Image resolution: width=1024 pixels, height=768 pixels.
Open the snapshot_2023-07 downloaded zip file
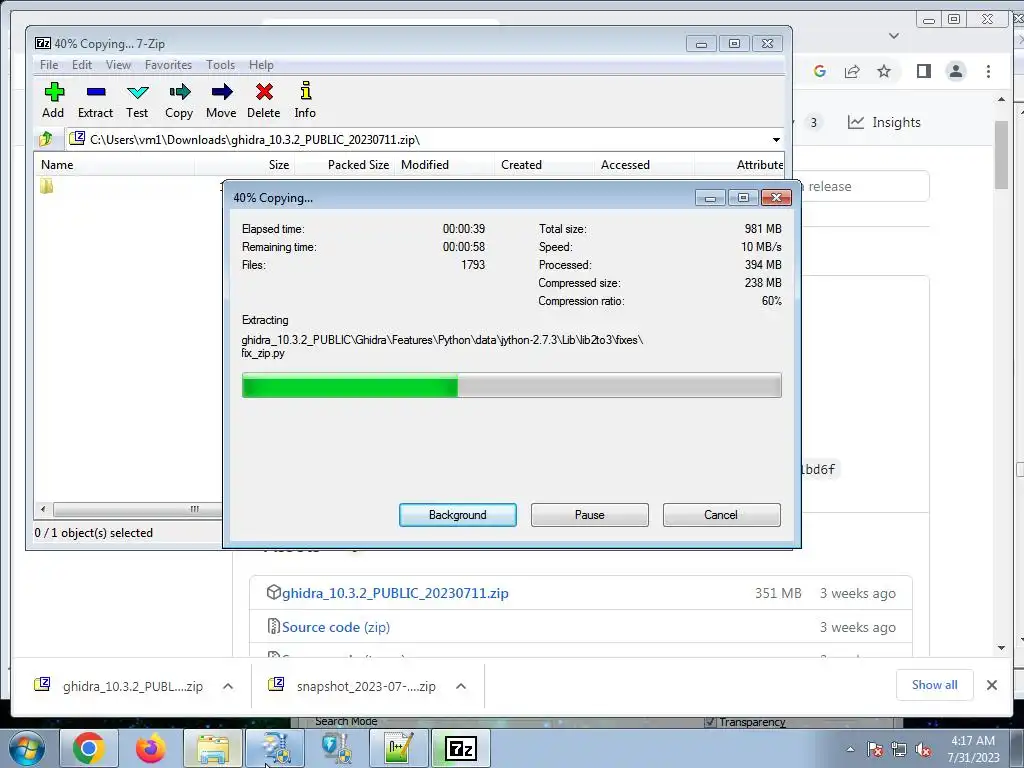click(x=353, y=686)
